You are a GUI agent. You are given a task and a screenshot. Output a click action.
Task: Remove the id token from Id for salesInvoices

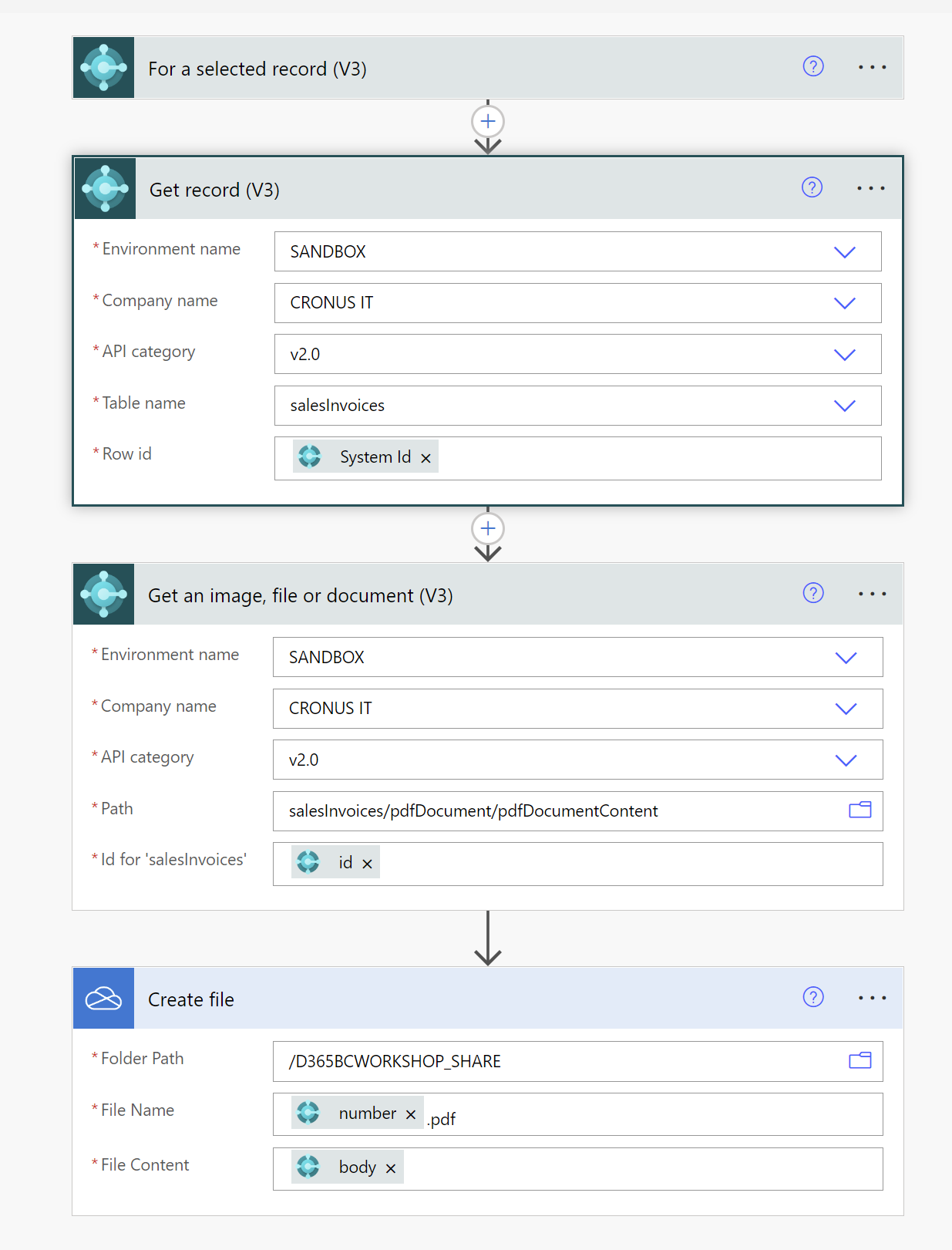[x=368, y=864]
